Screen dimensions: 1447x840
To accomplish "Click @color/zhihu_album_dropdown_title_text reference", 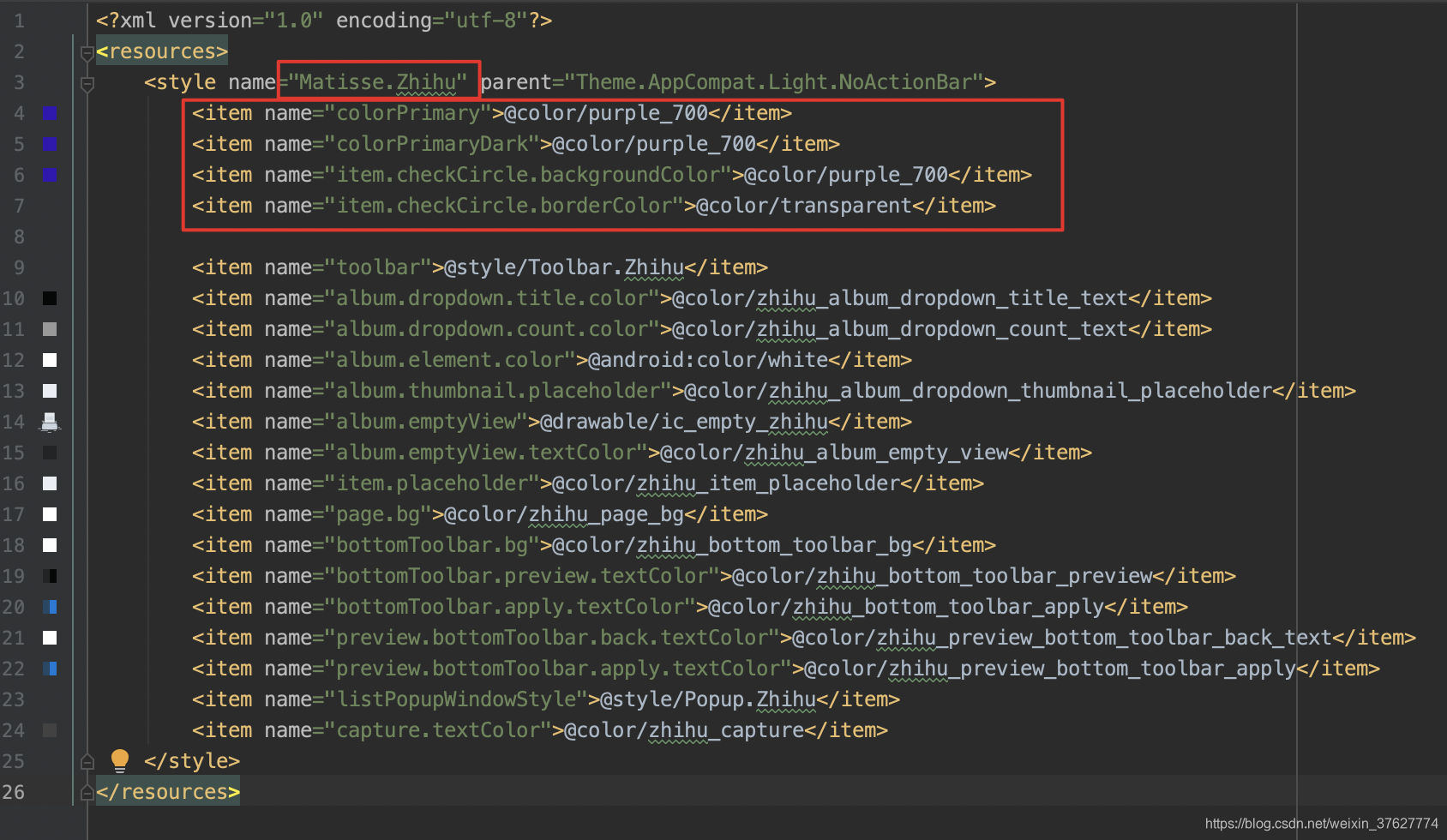I will click(900, 298).
